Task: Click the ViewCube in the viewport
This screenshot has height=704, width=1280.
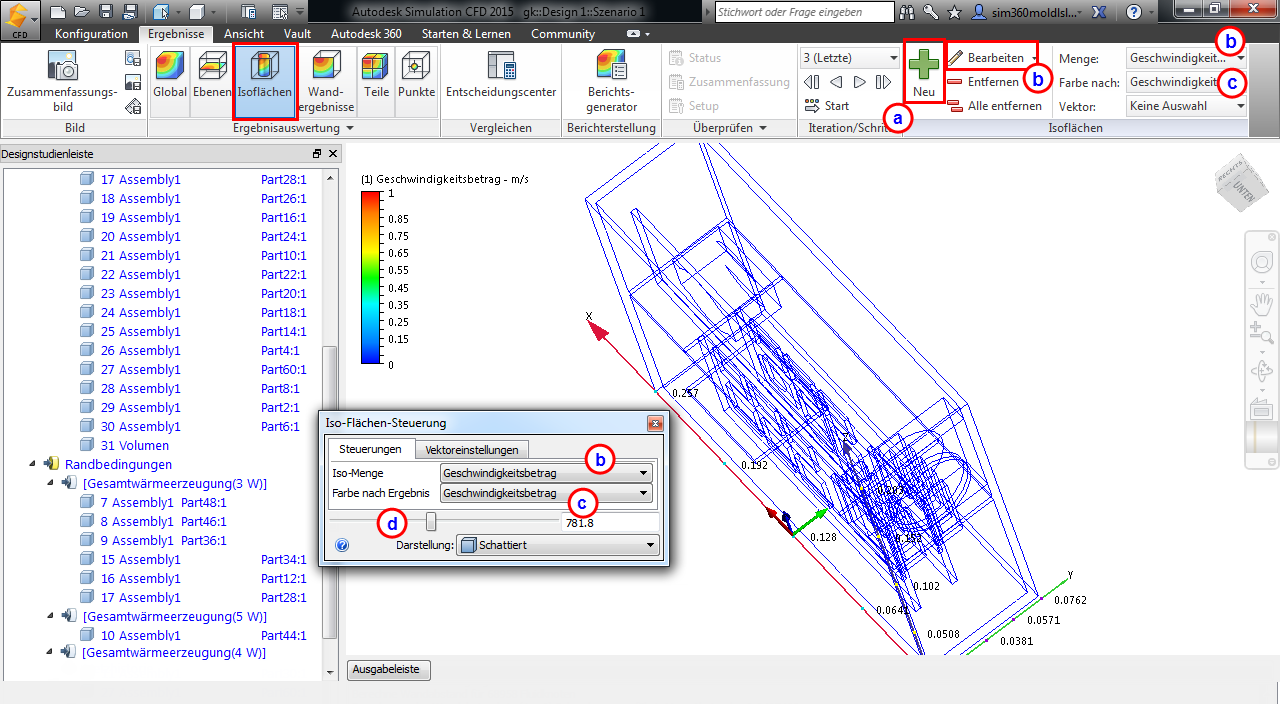Action: tap(1240, 181)
